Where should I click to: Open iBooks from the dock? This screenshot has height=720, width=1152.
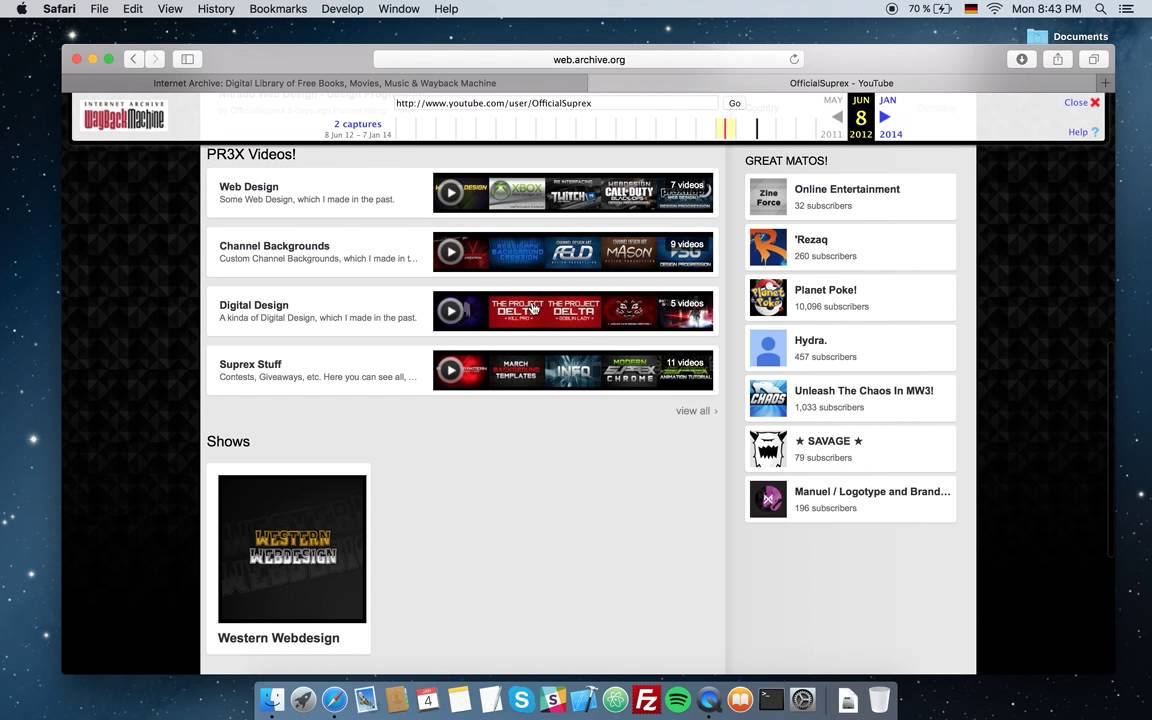(x=740, y=699)
